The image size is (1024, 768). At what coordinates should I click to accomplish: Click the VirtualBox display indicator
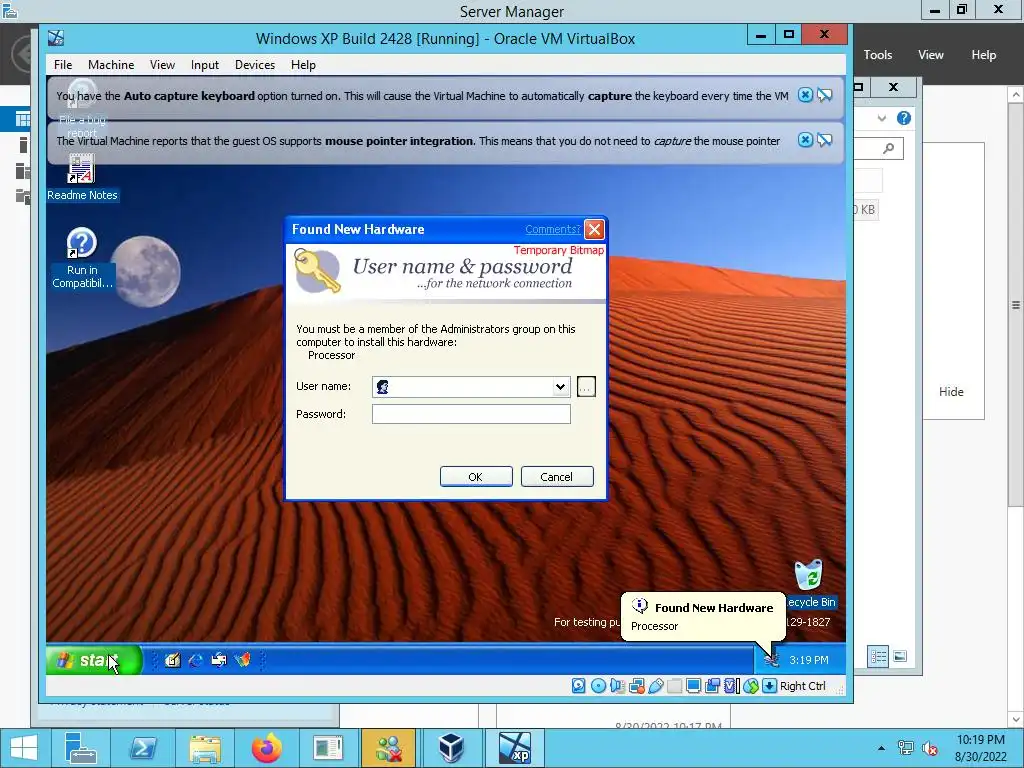[x=694, y=686]
